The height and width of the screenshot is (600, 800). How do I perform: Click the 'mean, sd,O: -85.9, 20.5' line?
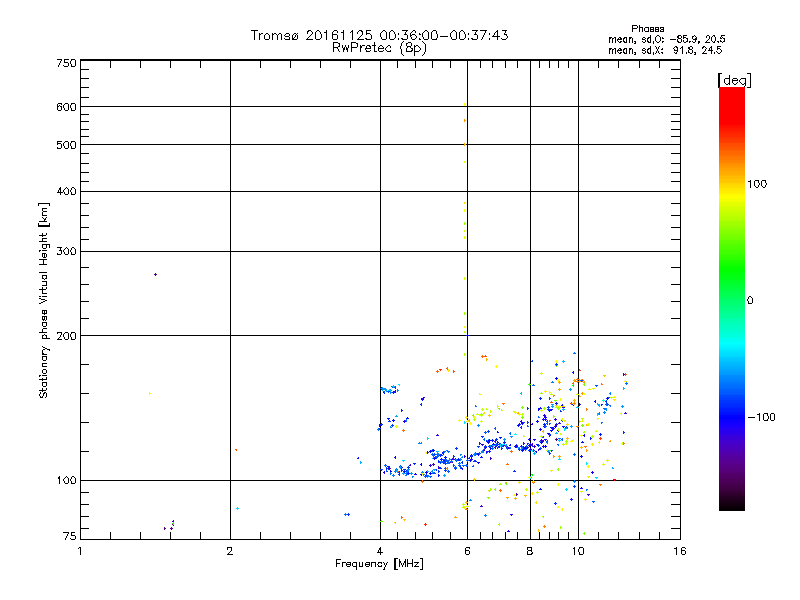667,39
